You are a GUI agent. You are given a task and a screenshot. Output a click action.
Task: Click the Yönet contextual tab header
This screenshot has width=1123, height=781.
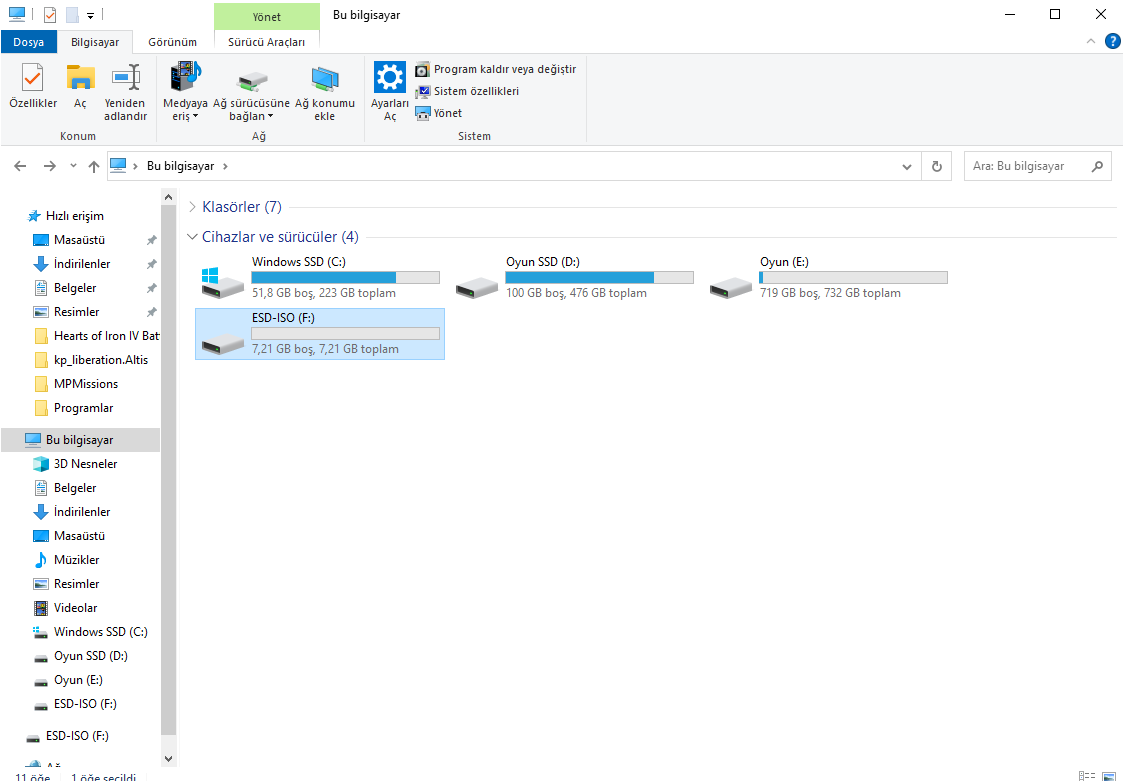(266, 16)
